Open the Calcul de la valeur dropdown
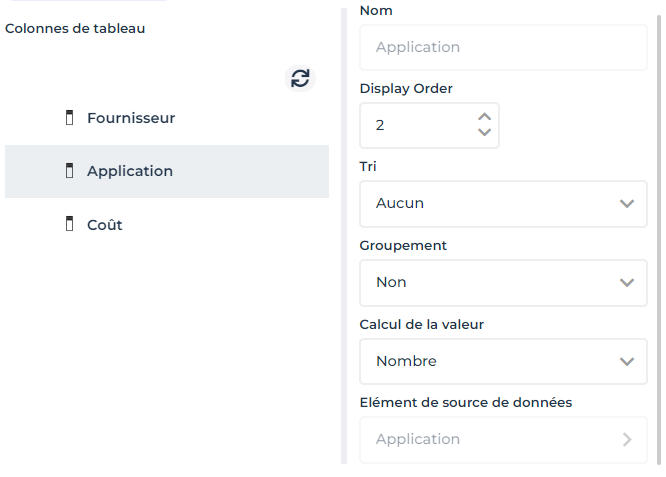 pos(490,361)
